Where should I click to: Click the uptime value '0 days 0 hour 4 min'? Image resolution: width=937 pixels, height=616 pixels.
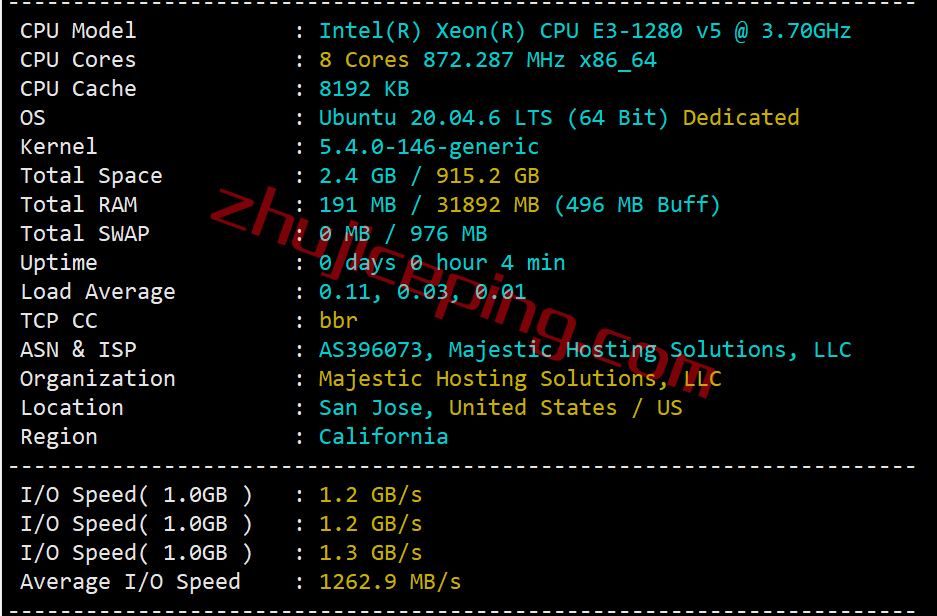pos(442,263)
